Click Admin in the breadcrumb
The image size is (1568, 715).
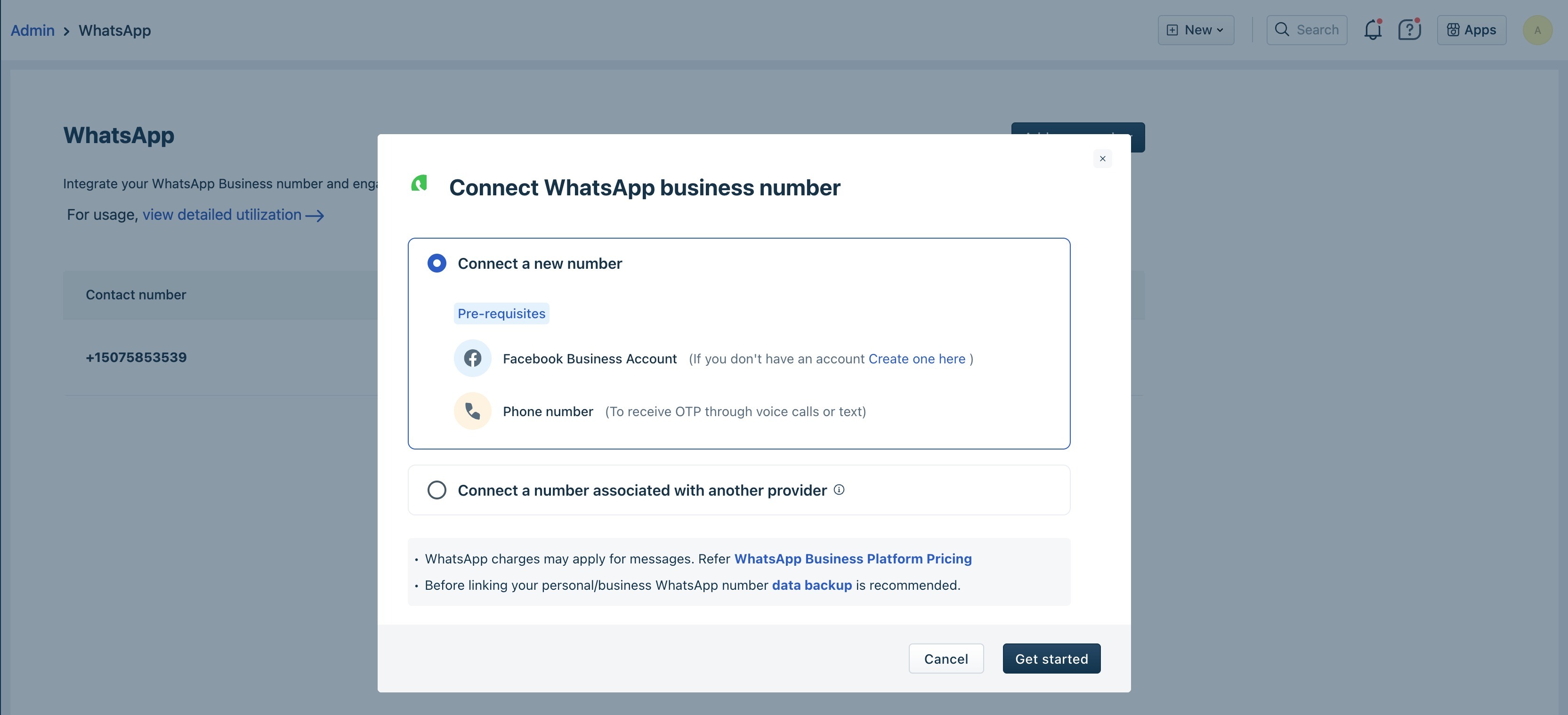32,31
